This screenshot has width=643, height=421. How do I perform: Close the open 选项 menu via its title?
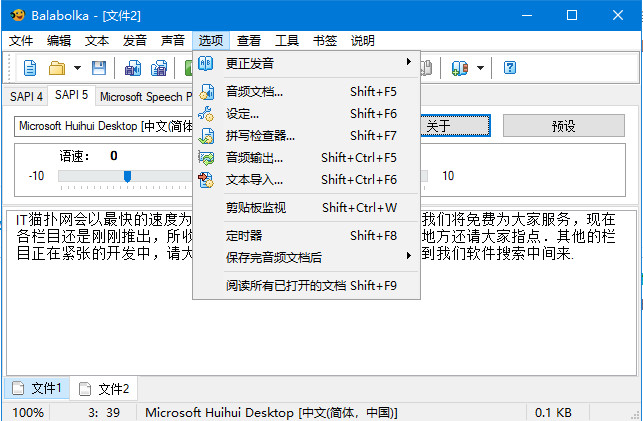click(211, 41)
